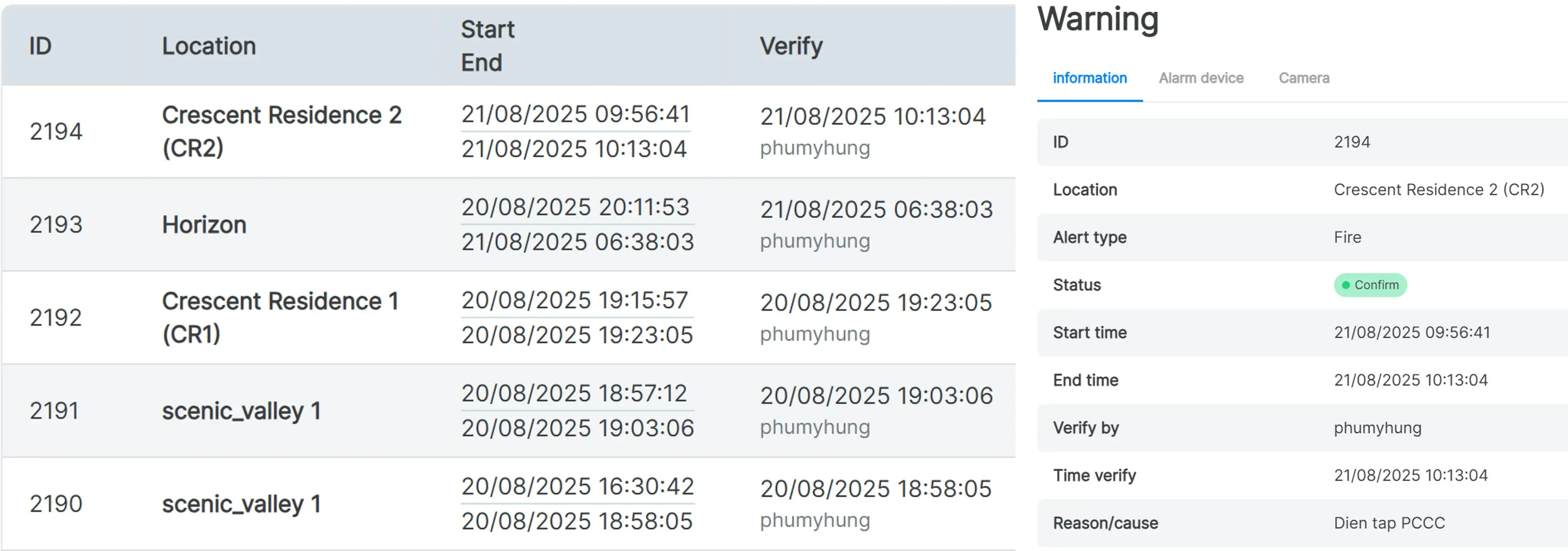1568x551 pixels.
Task: Click the Crescent Residence 2 (CR2) table cell
Action: click(x=281, y=131)
